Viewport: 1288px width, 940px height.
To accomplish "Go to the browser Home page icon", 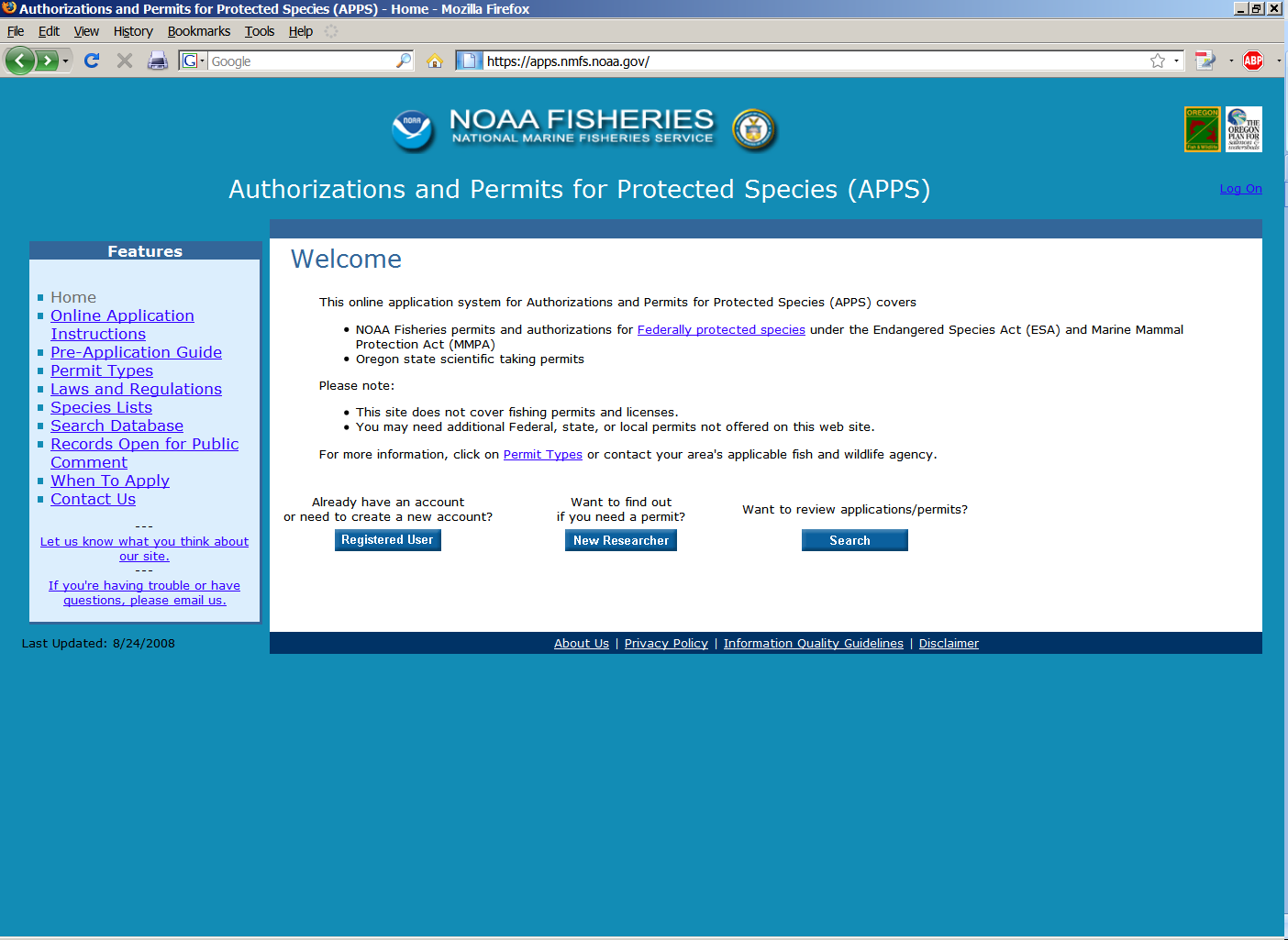I will (435, 61).
